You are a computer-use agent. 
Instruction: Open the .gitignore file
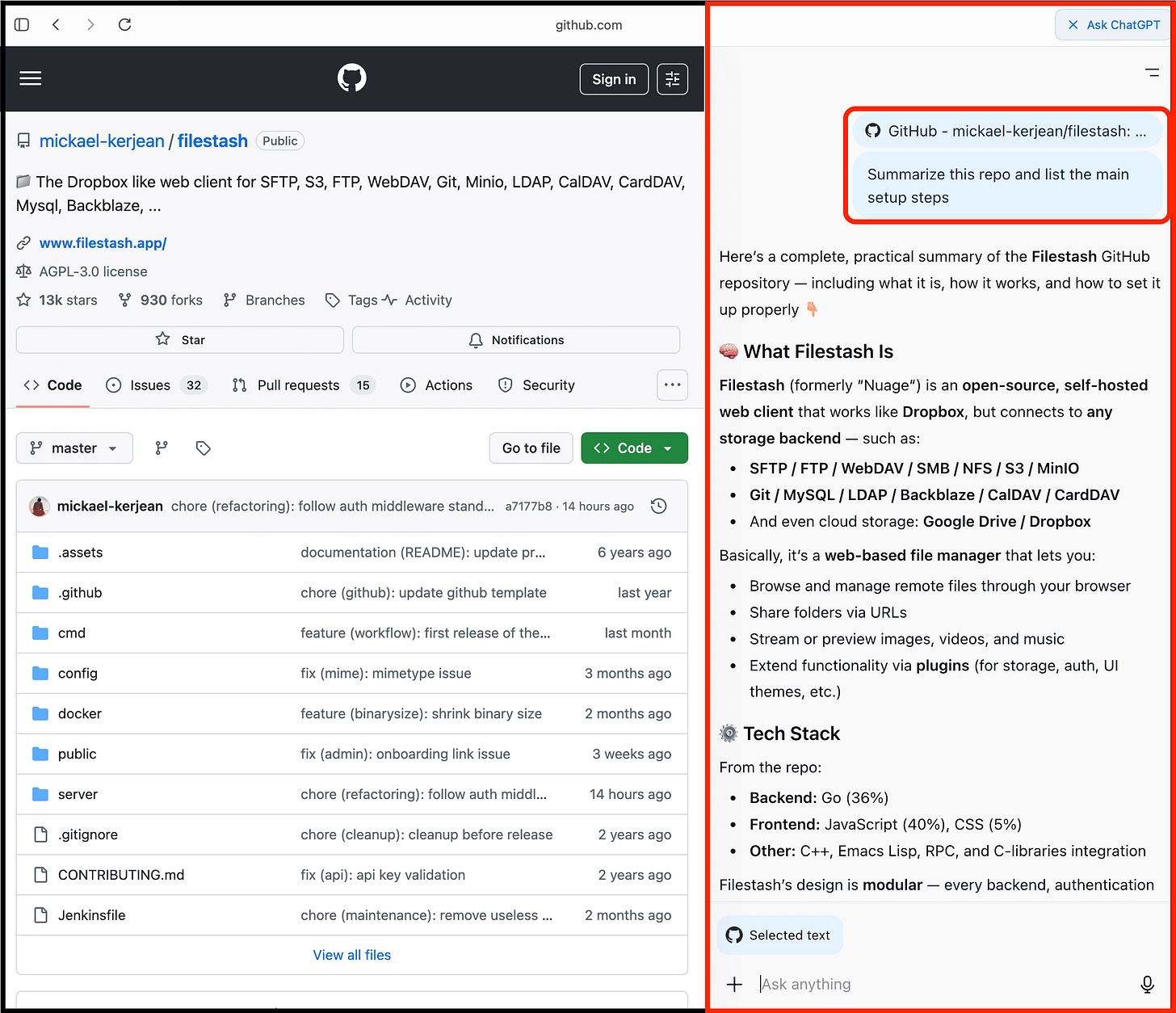point(88,835)
